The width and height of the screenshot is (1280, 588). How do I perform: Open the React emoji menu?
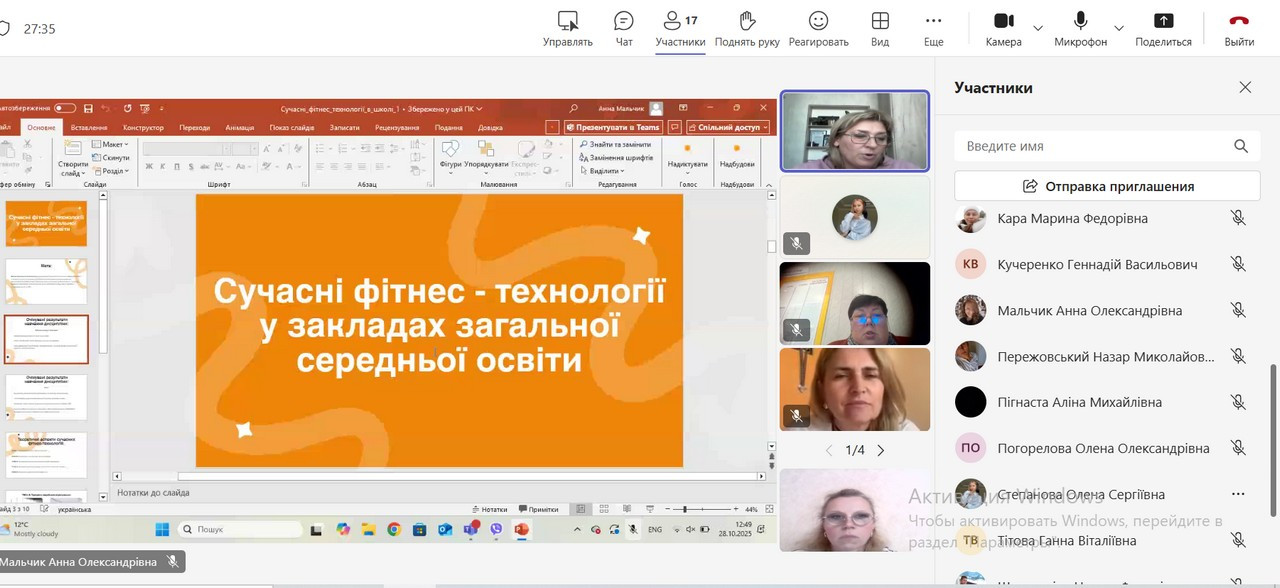[x=818, y=22]
